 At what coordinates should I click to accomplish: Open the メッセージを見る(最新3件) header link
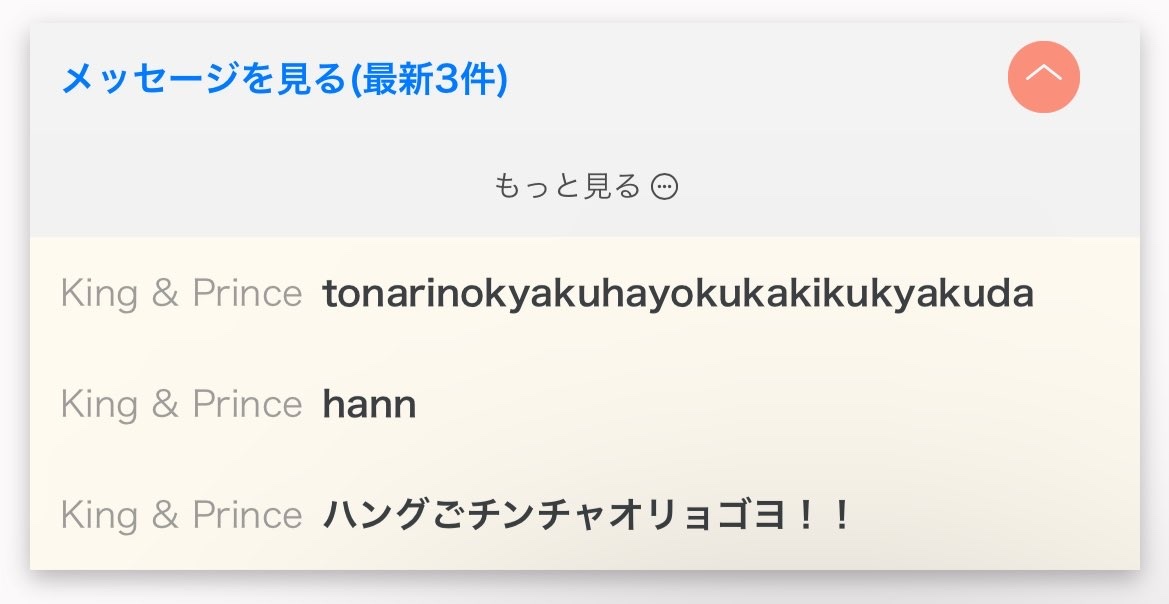tap(285, 78)
